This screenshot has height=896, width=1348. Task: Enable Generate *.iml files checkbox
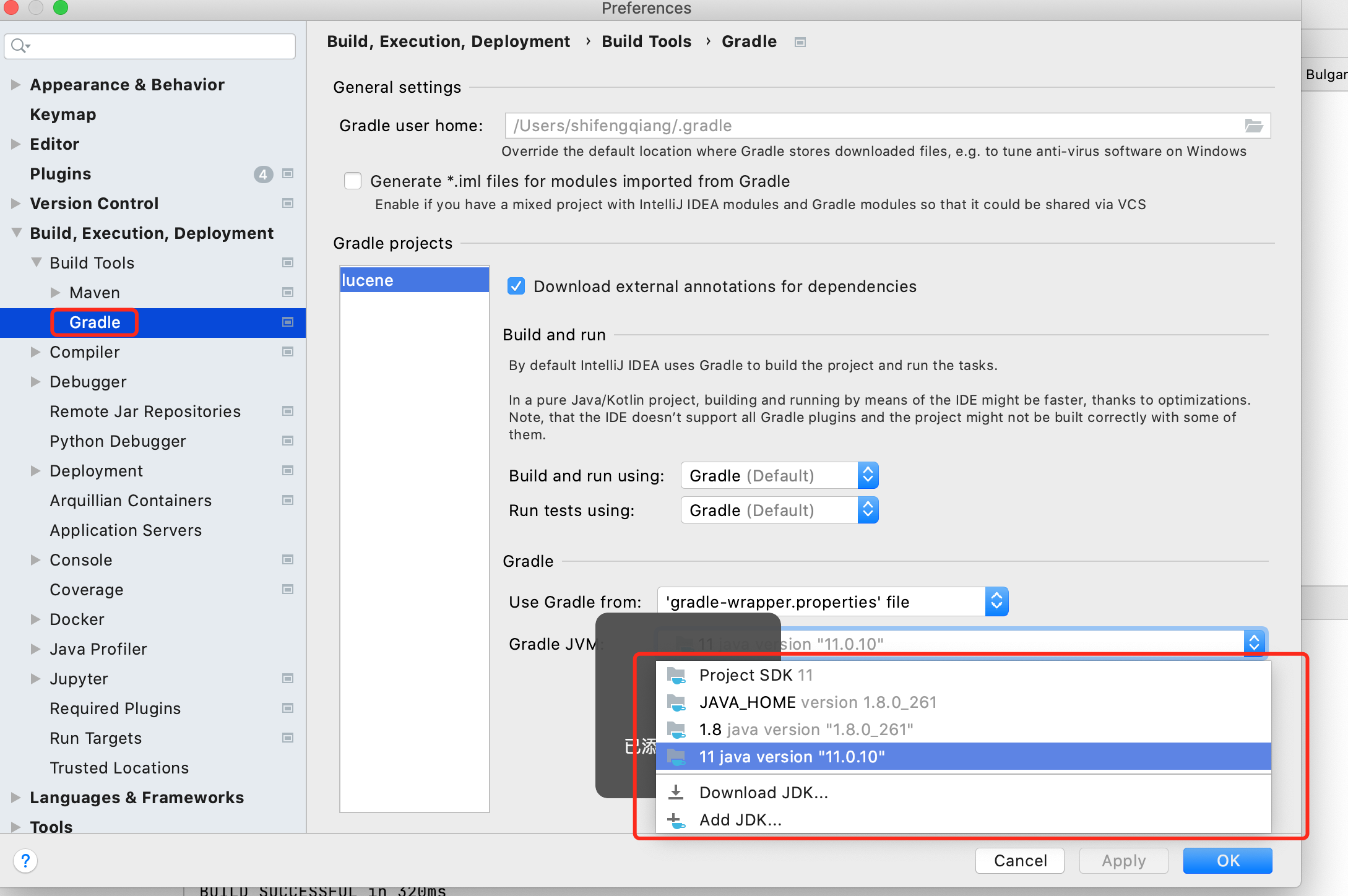coord(353,181)
